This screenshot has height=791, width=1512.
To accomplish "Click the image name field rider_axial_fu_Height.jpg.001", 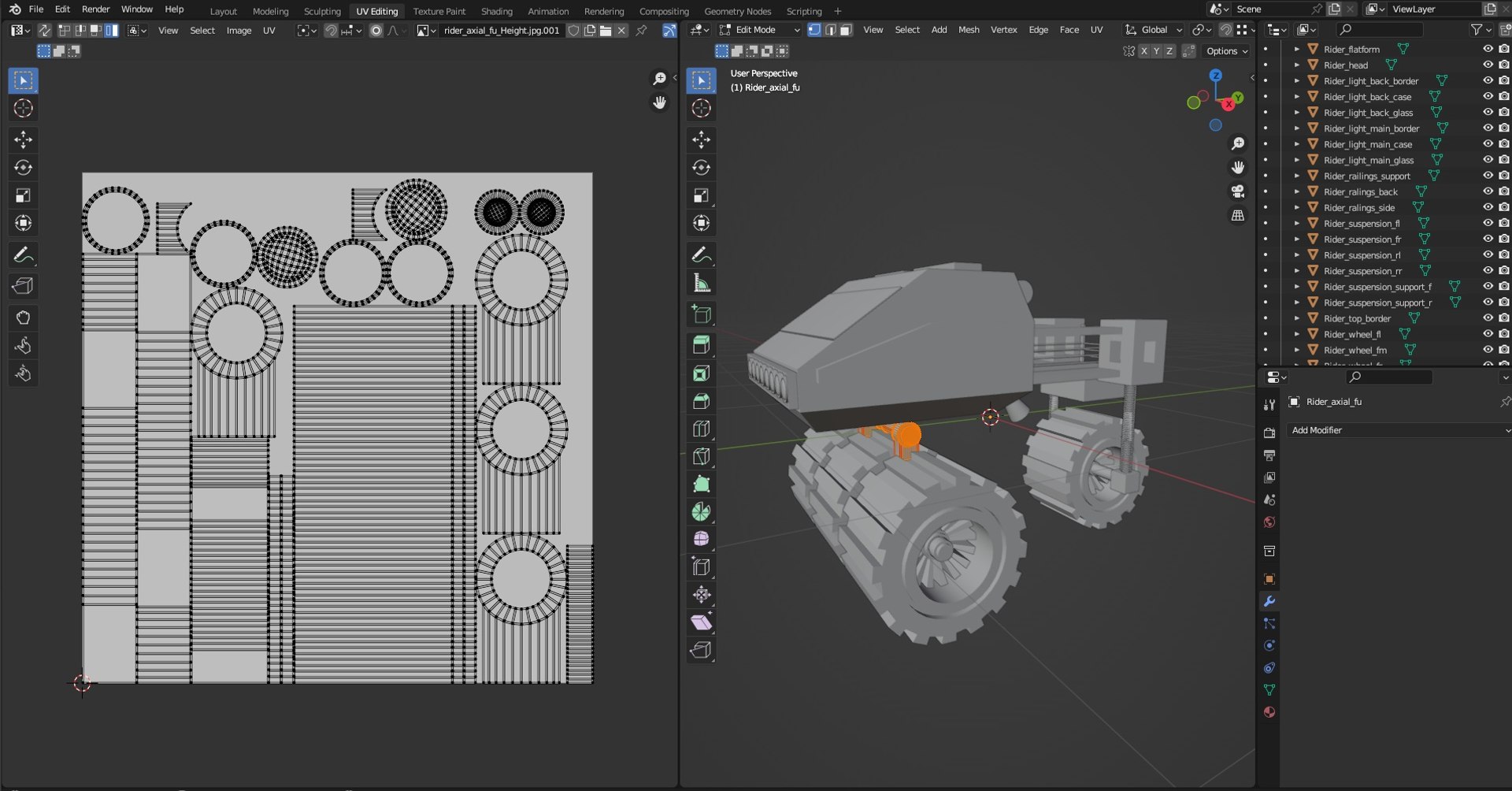I will (501, 31).
